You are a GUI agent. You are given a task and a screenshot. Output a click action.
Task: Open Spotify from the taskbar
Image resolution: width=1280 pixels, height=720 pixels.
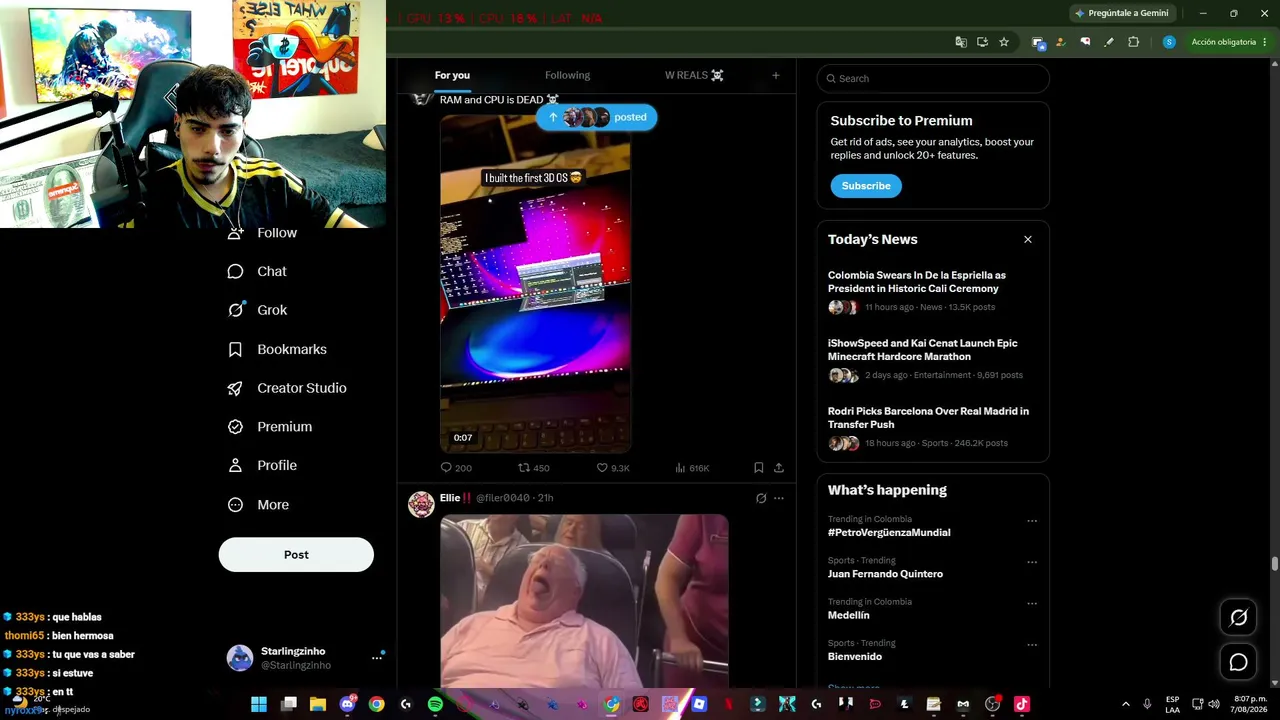coord(435,704)
